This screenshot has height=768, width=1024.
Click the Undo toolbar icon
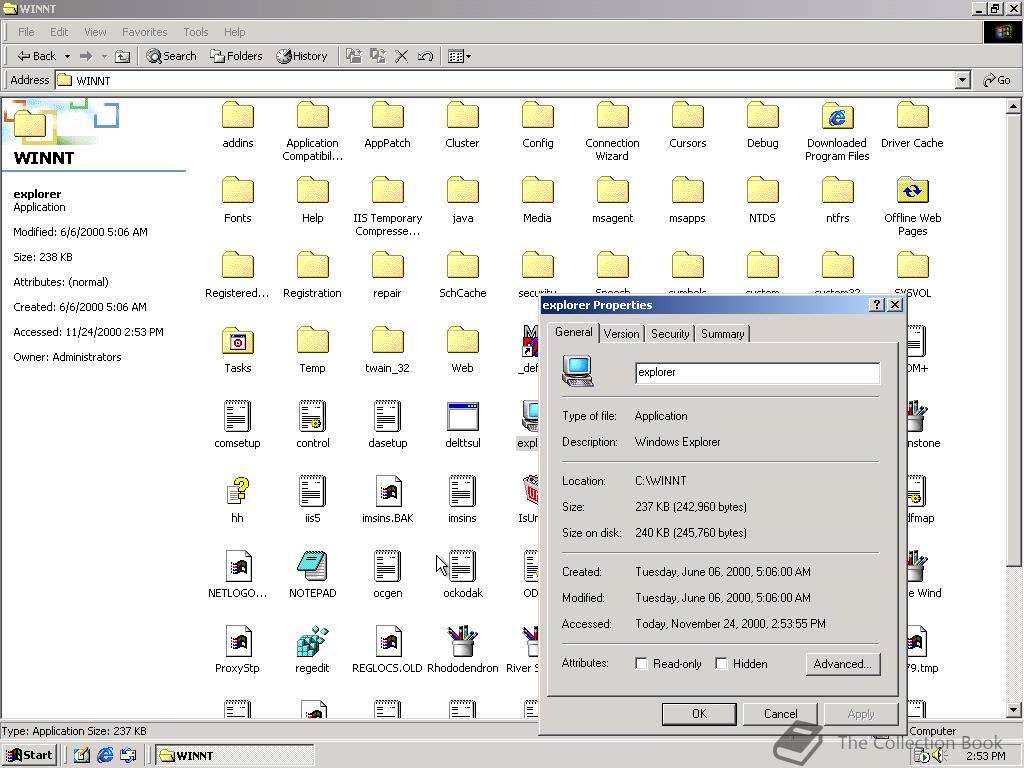coord(425,56)
